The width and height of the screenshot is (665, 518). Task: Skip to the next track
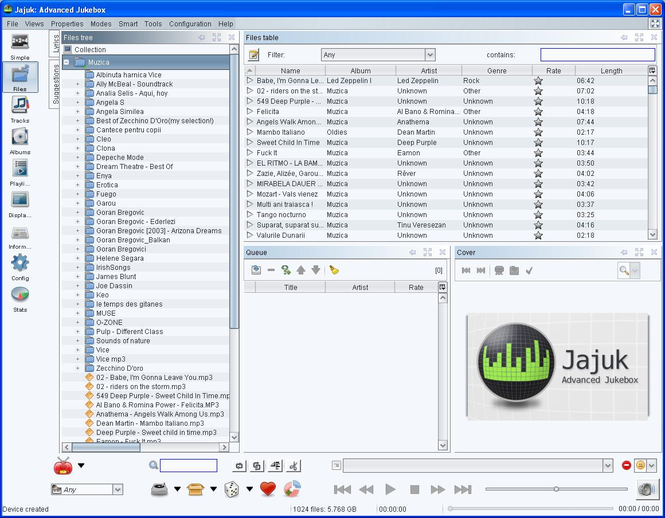point(463,490)
